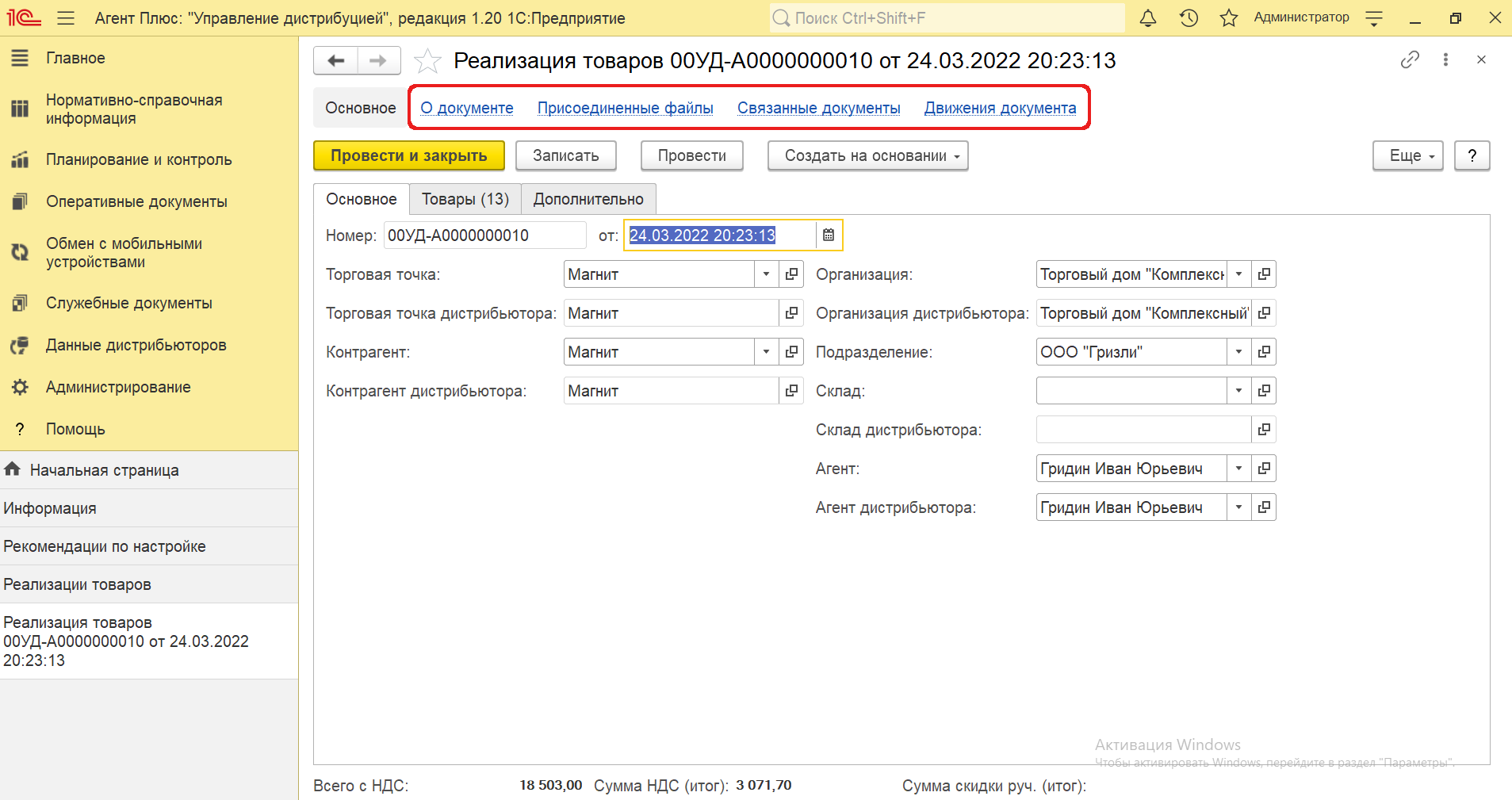Expand the Торговая точка dropdown
Viewport: 1512px width, 800px height.
click(766, 274)
